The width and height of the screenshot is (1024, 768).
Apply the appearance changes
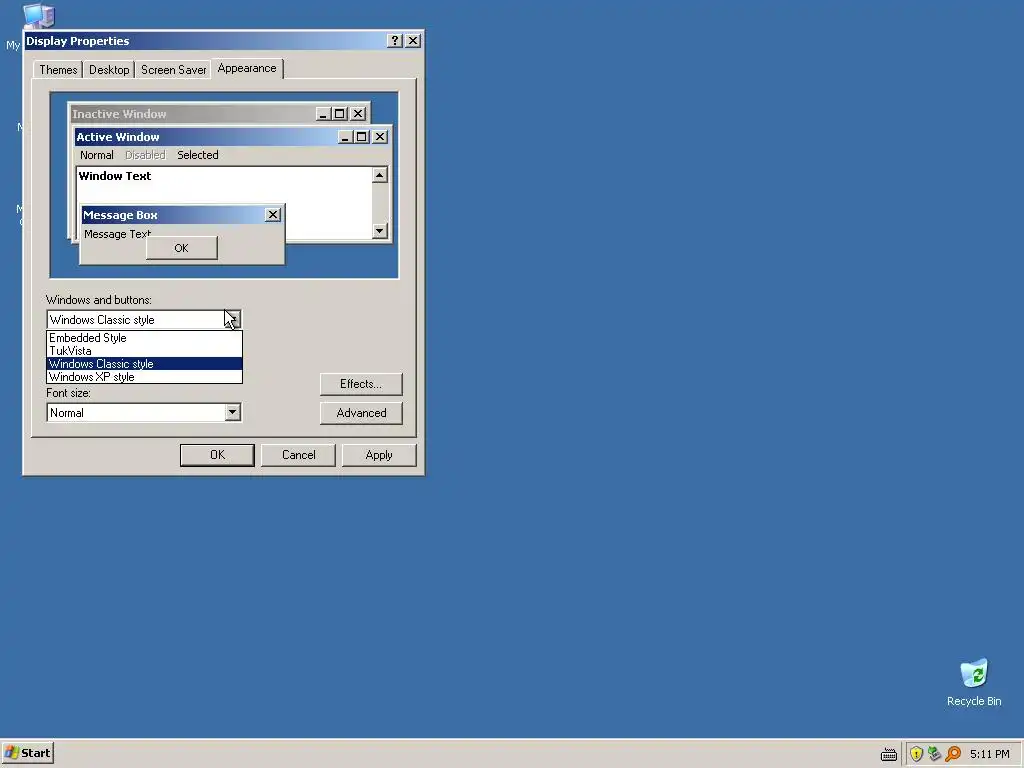coord(379,455)
